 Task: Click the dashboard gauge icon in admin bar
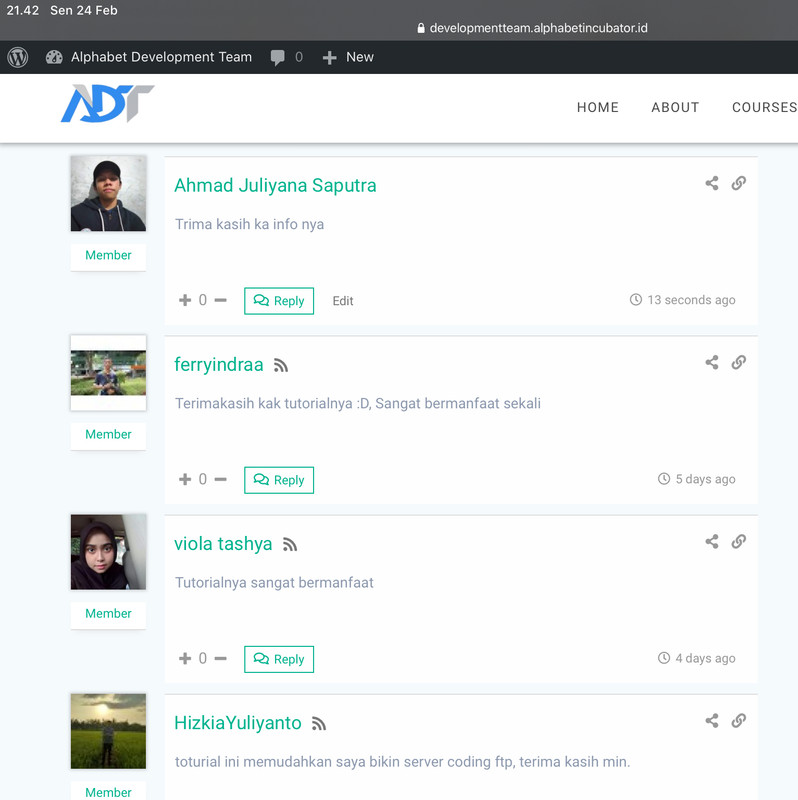tap(54, 57)
